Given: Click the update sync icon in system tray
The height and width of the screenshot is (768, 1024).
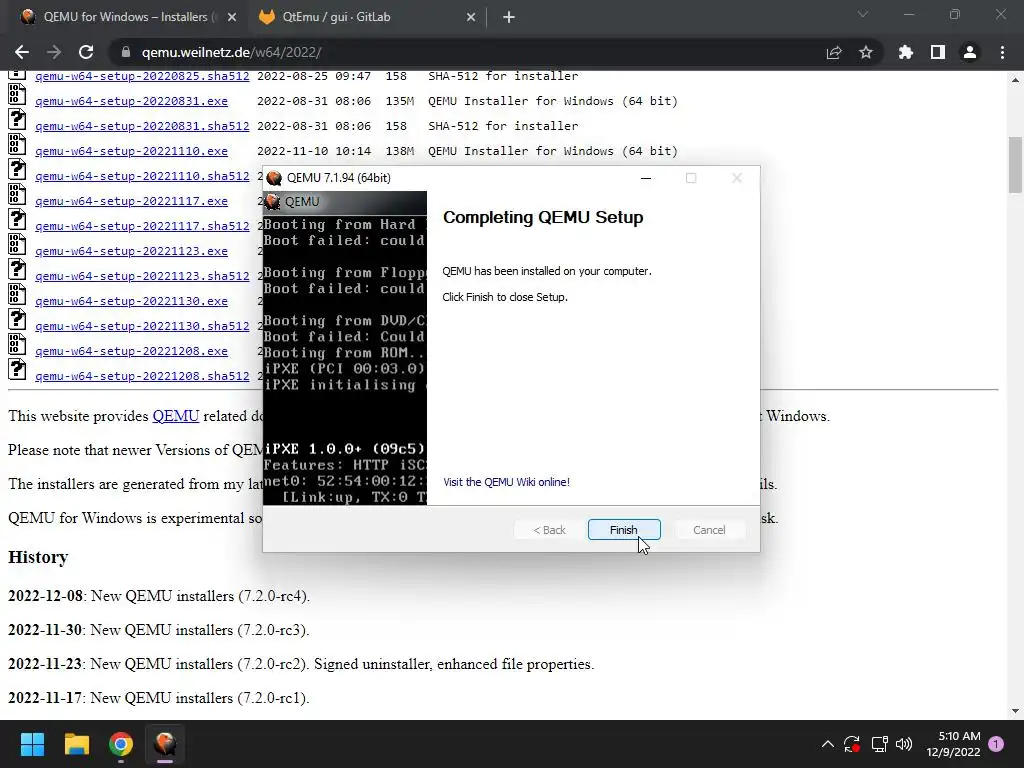Looking at the screenshot, I should [x=852, y=744].
